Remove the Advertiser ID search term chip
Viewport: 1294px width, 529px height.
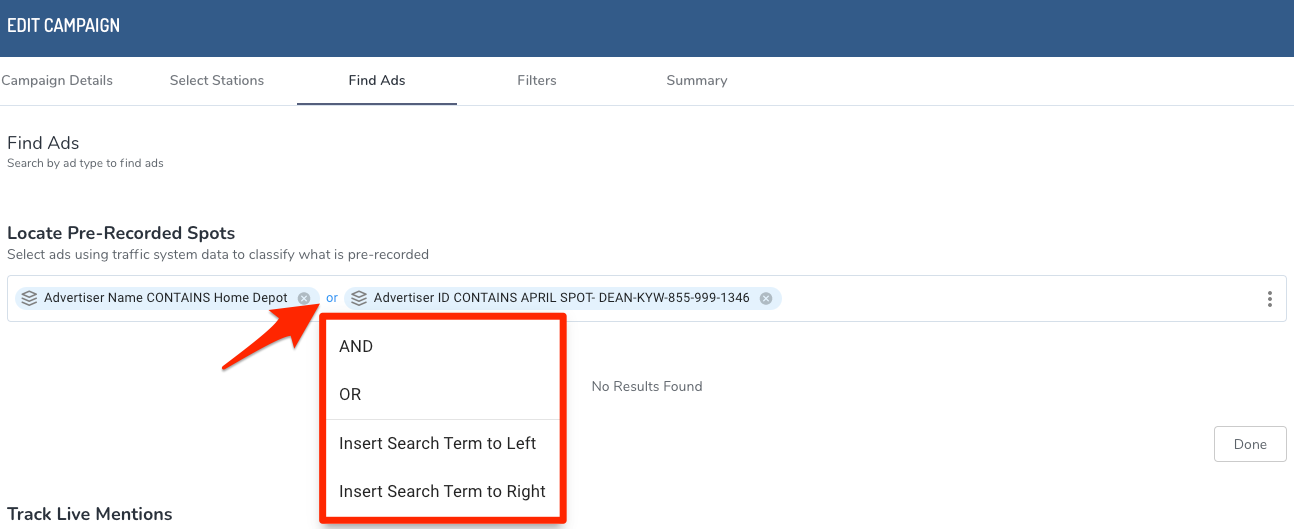(766, 298)
